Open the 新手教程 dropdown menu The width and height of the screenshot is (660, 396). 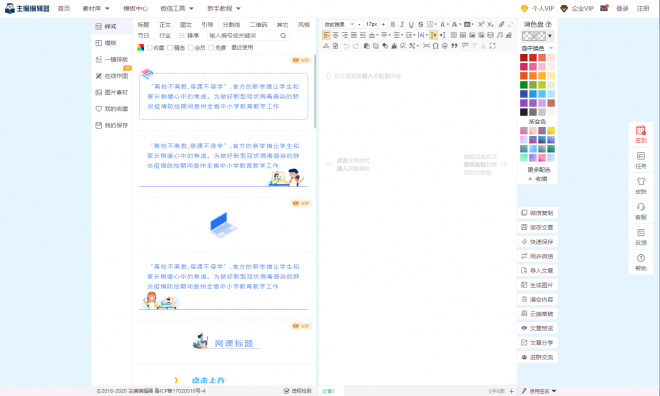pos(224,8)
